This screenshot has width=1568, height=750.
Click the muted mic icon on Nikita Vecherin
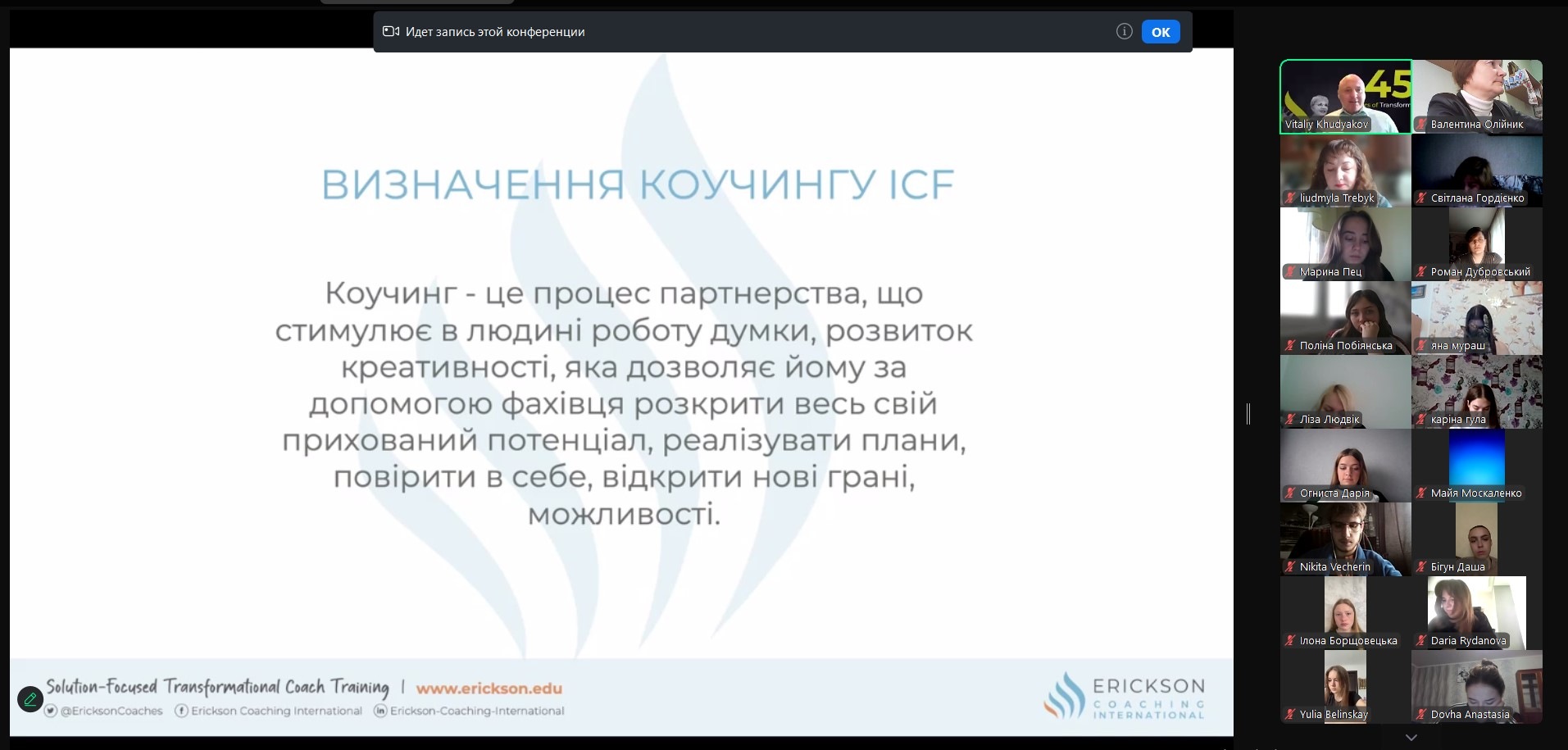coord(1290,567)
